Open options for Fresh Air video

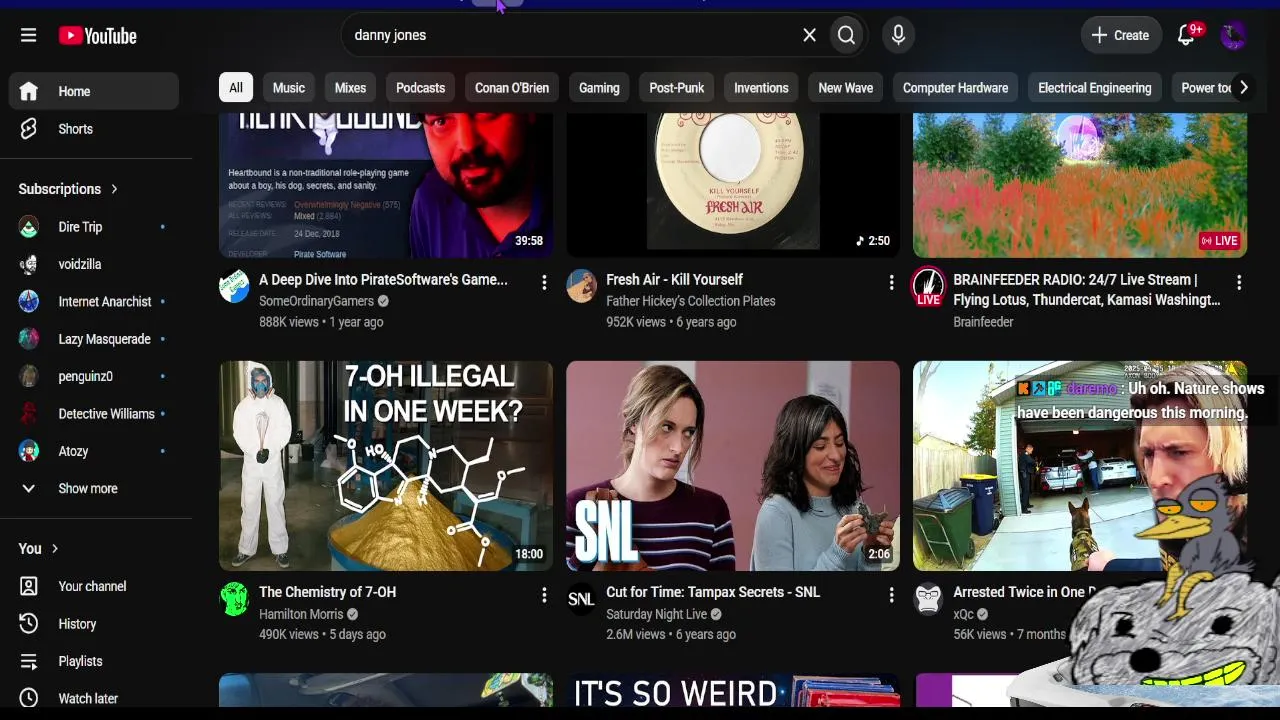[x=891, y=283]
